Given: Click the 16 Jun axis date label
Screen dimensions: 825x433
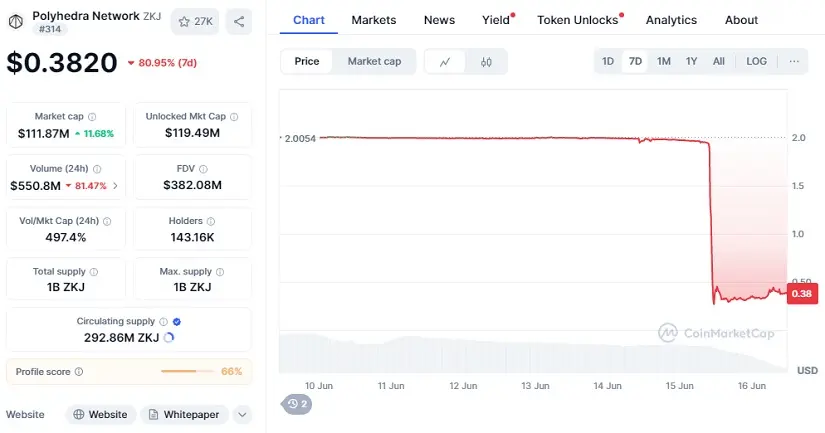Looking at the screenshot, I should point(751,386).
